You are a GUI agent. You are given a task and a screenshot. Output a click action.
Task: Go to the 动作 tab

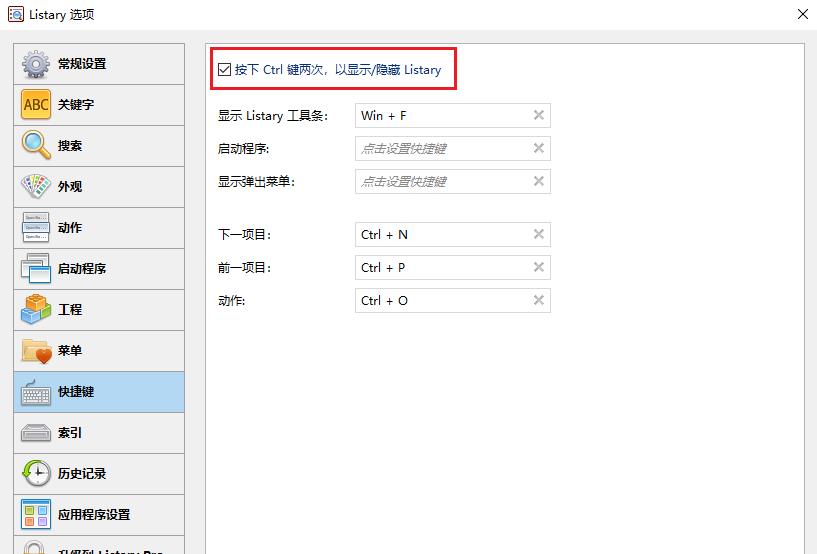[x=99, y=228]
